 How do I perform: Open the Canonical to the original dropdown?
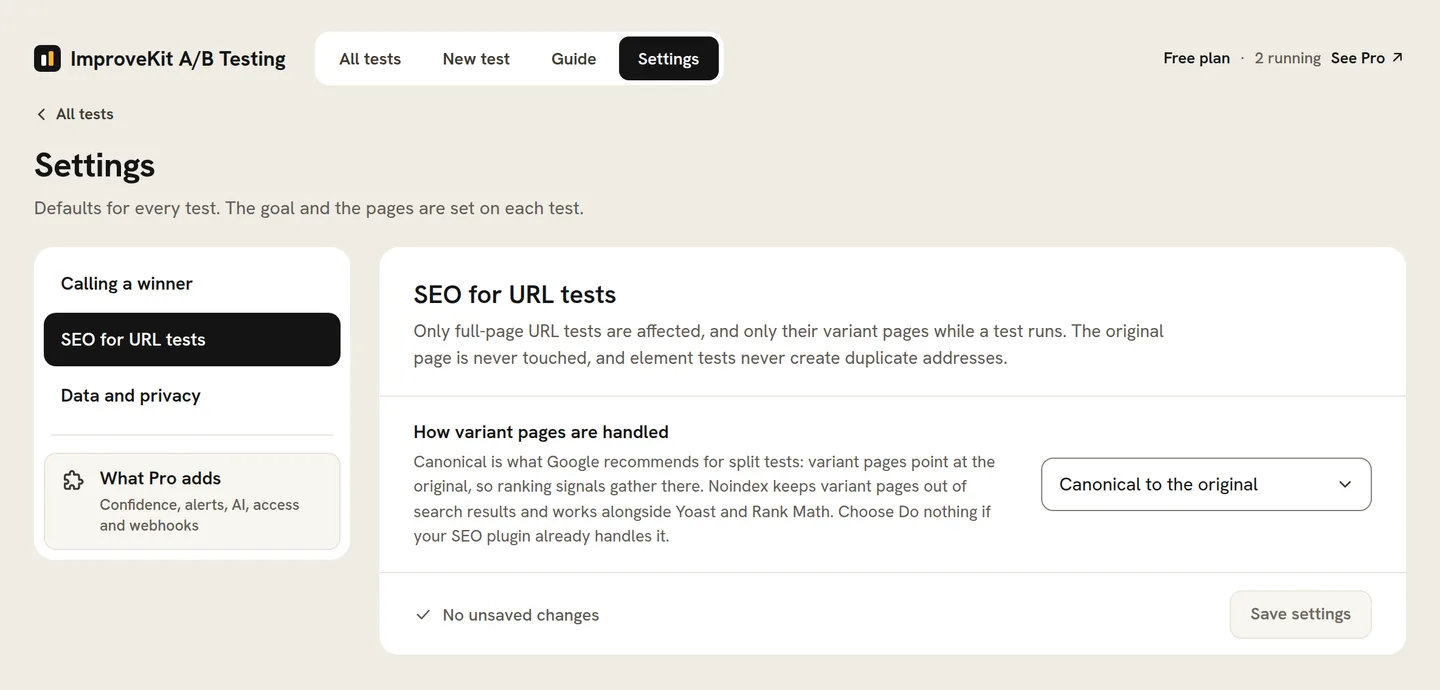1206,484
